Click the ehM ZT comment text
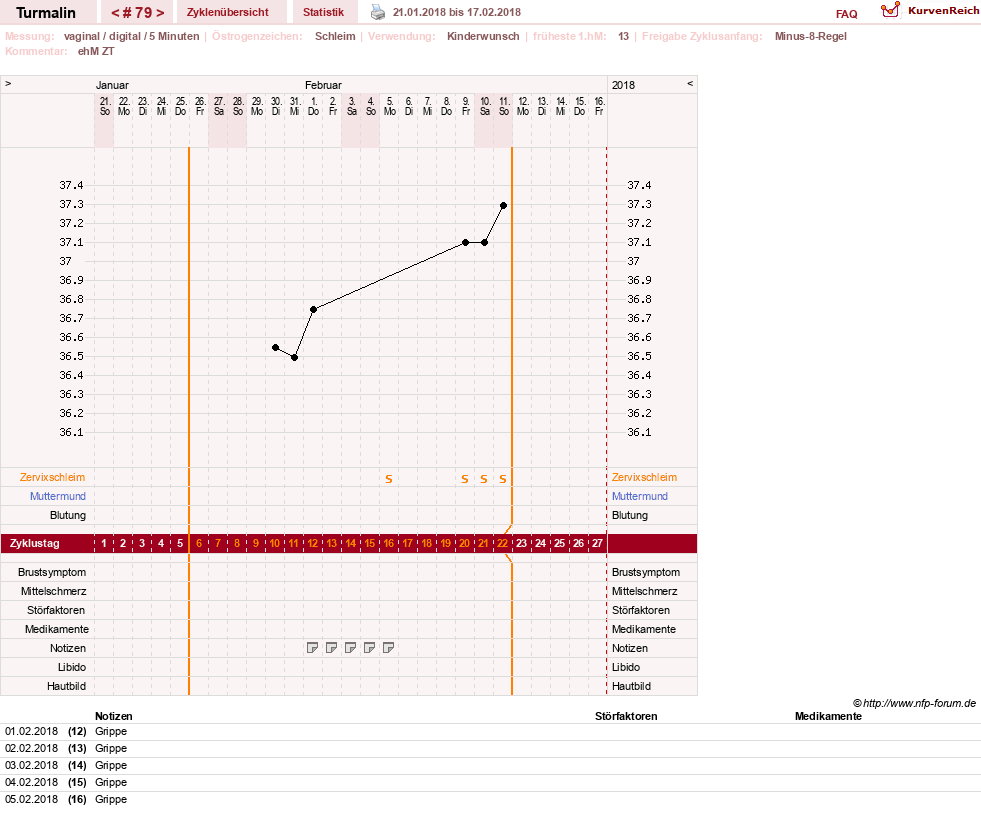 click(x=96, y=51)
